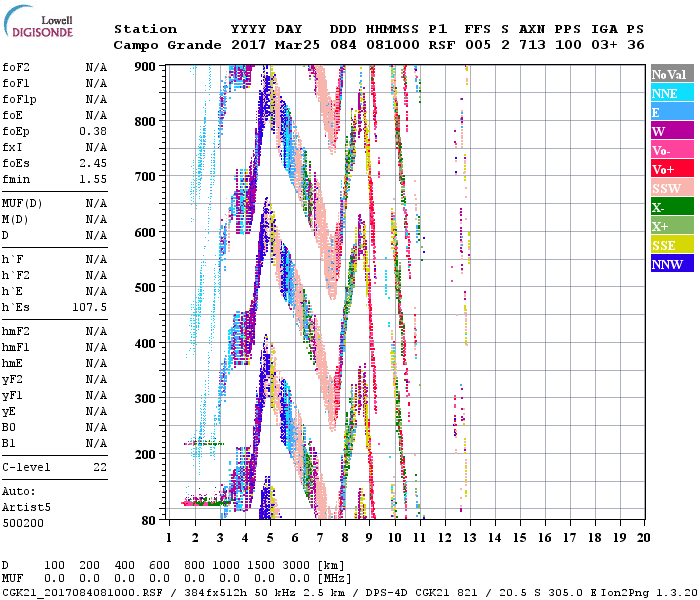Click the 5 MHz frequency axis label

pos(270,538)
